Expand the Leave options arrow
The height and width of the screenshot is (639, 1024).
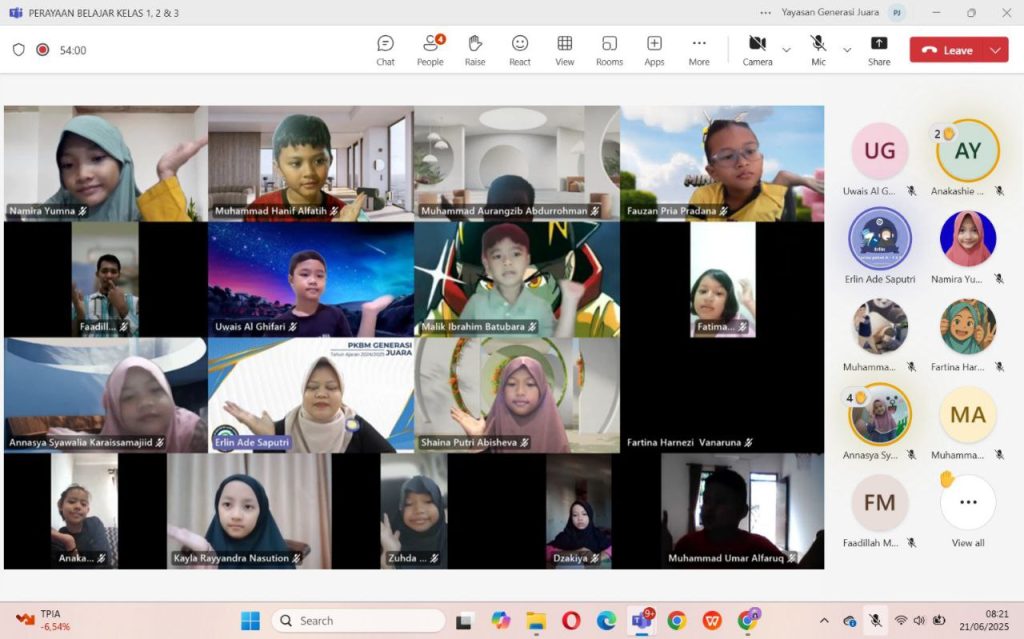coord(996,50)
